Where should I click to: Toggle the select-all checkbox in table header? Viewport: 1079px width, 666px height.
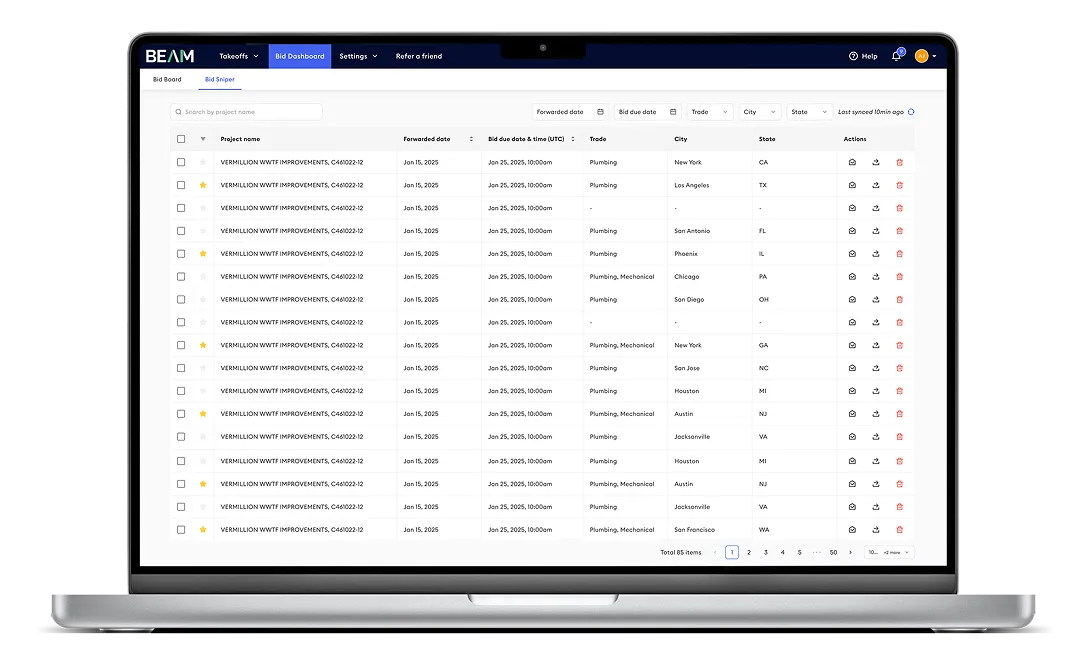point(181,139)
